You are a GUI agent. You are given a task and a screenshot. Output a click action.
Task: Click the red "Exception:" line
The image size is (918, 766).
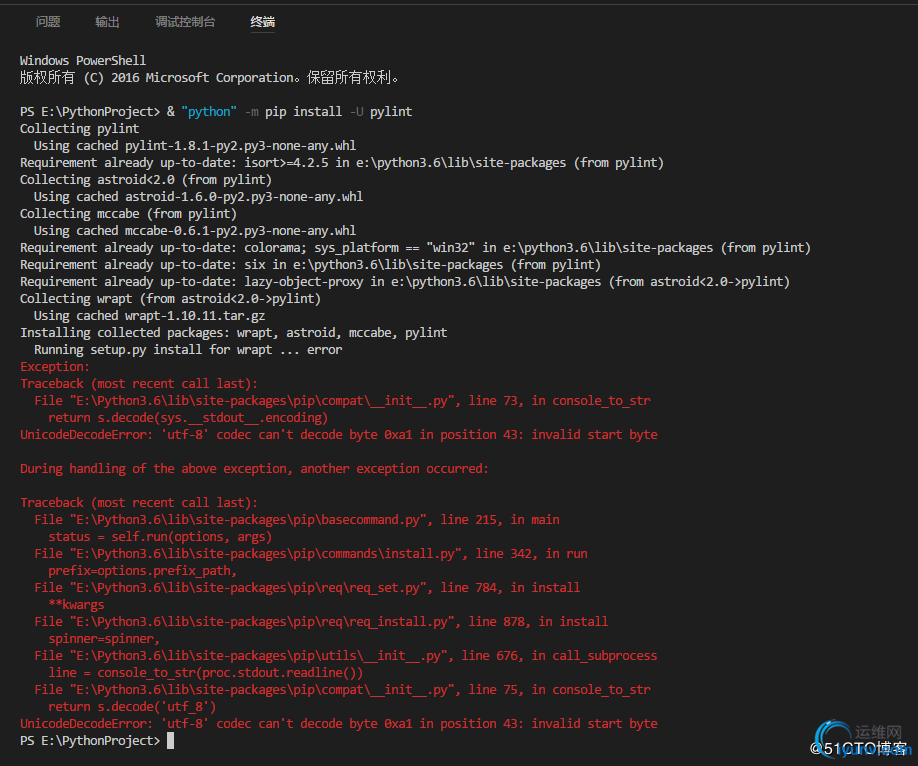pos(55,366)
